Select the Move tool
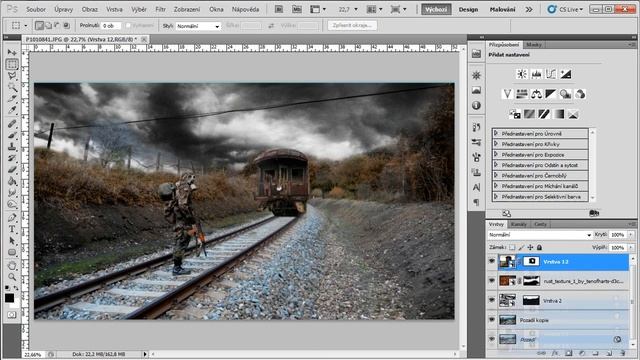 click(12, 53)
